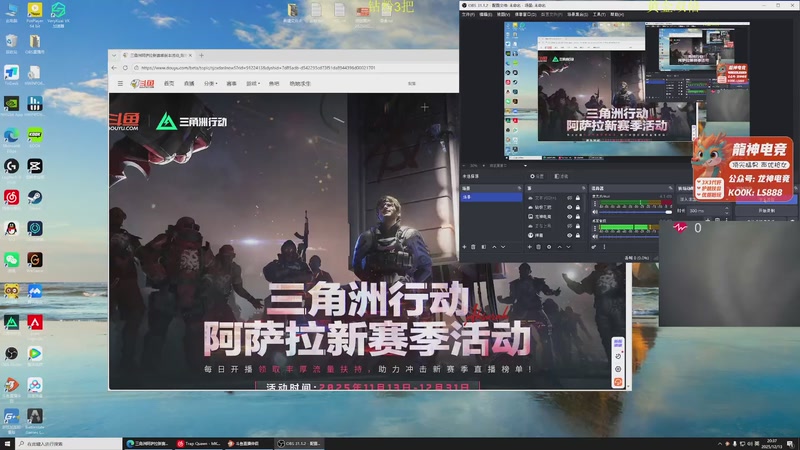Adjust desktop audio volume slider in mixer
This screenshot has height=450, width=800.
(635, 212)
